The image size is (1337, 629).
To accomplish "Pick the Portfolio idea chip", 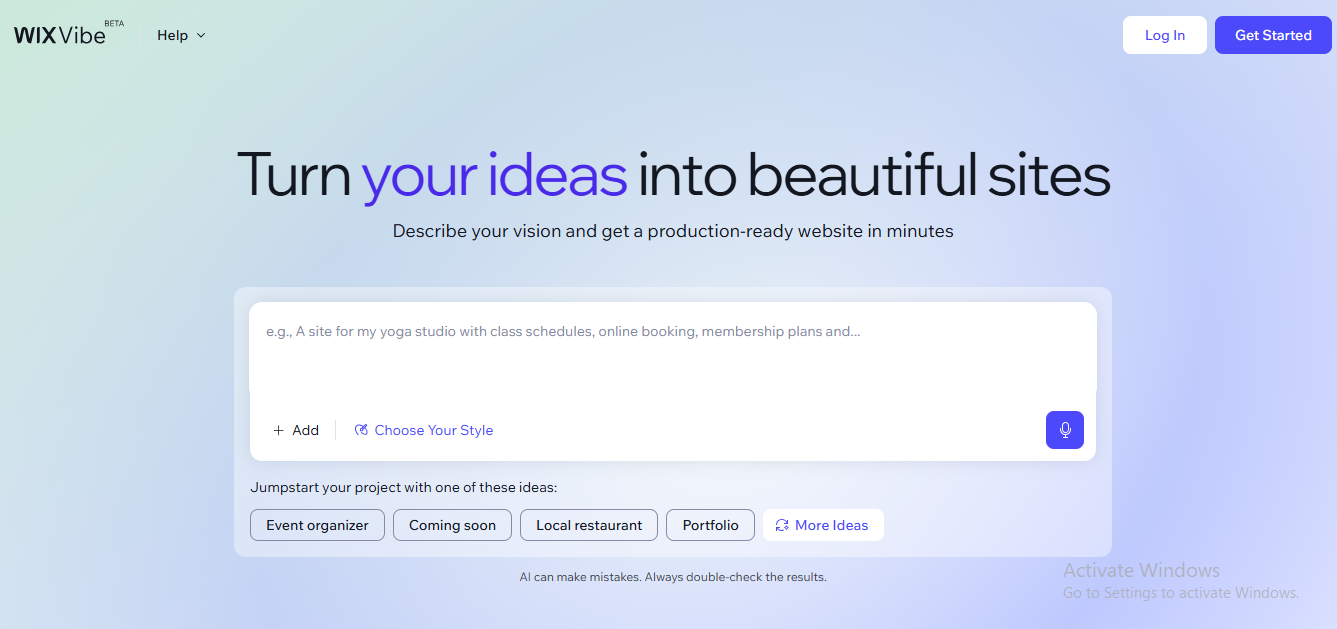I will pyautogui.click(x=710, y=525).
